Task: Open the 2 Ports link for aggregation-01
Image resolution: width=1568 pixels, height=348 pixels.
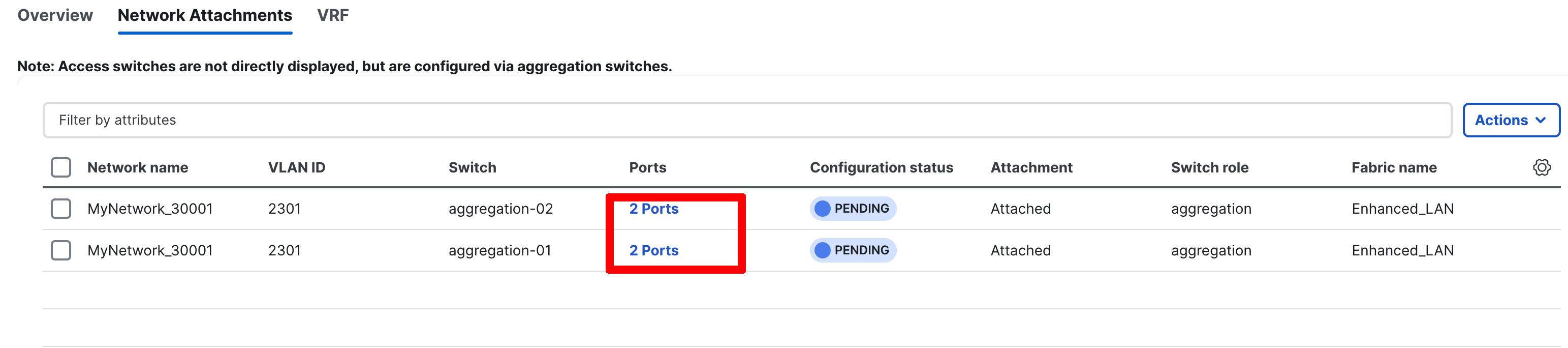Action: coord(653,250)
